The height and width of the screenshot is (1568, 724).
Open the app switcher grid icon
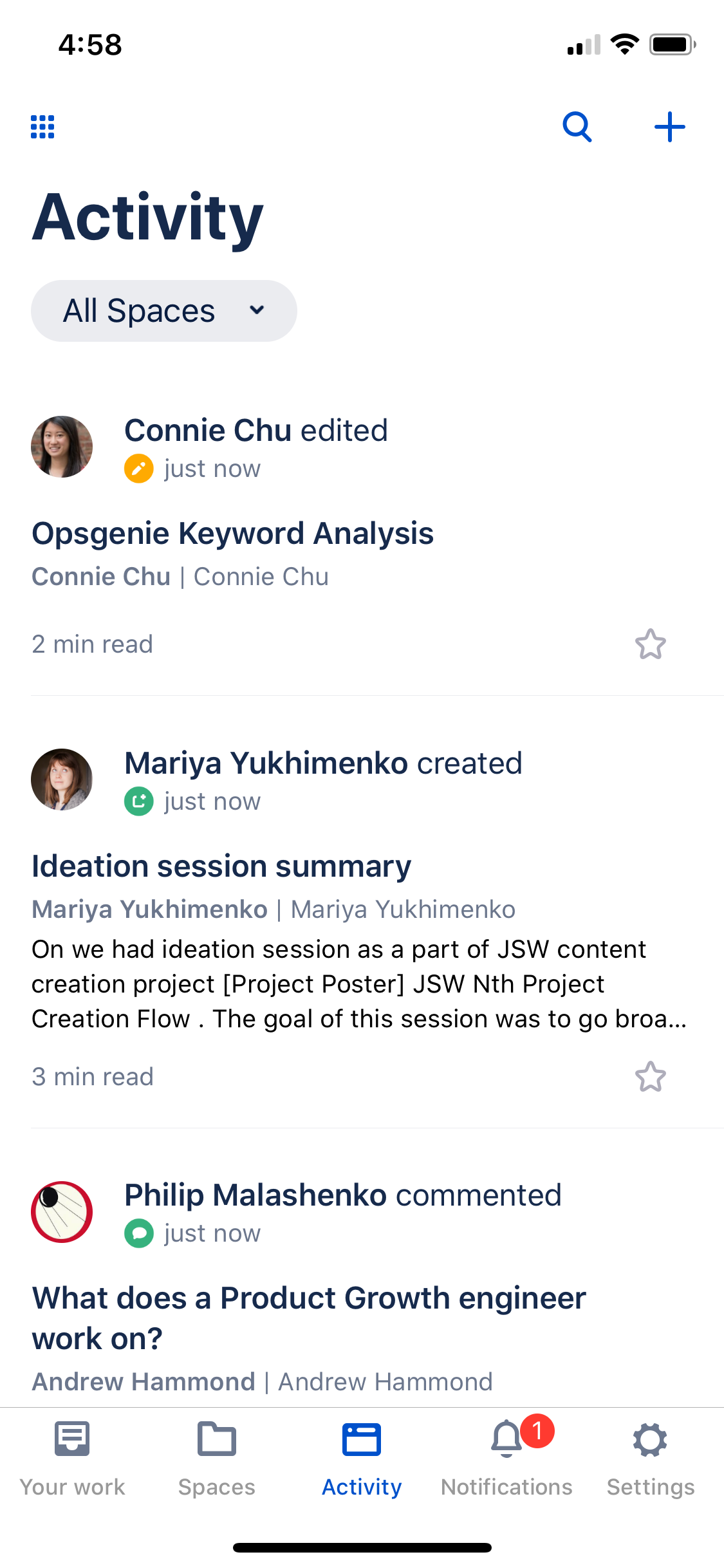point(42,127)
